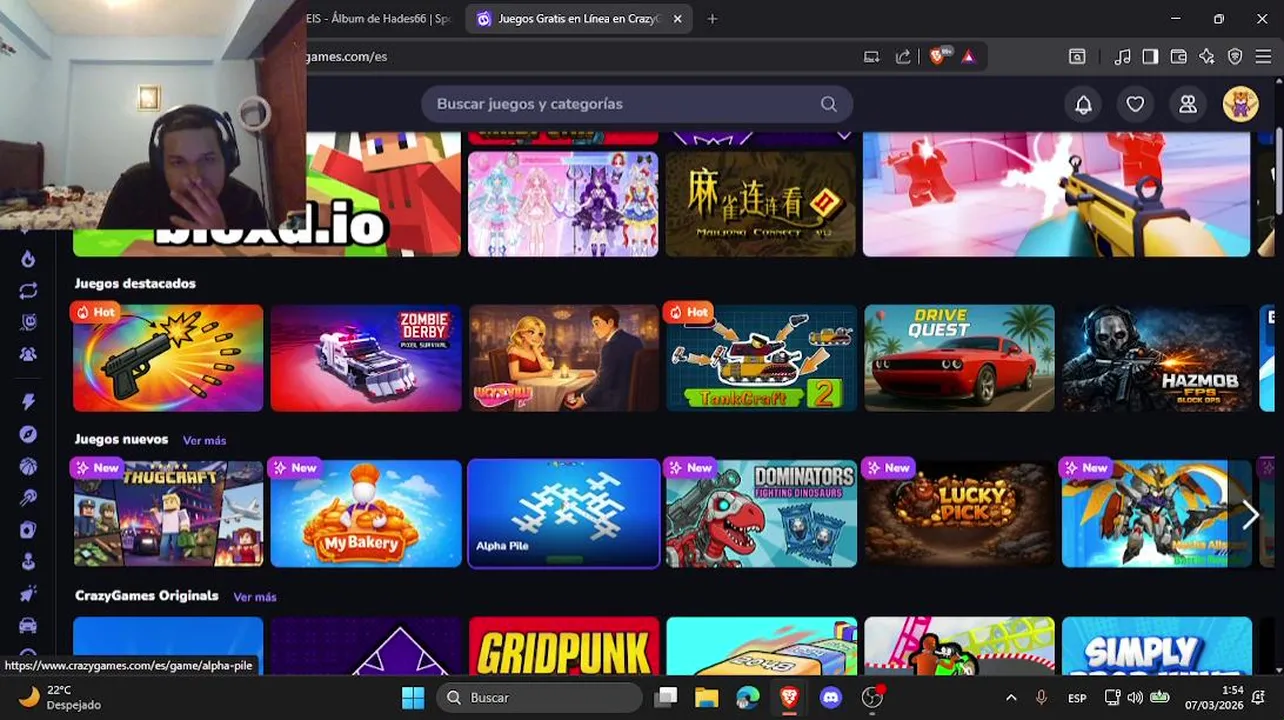This screenshot has width=1284, height=720.
Task: Click the next arrow in Juegos nuevos row
Action: click(x=1249, y=515)
